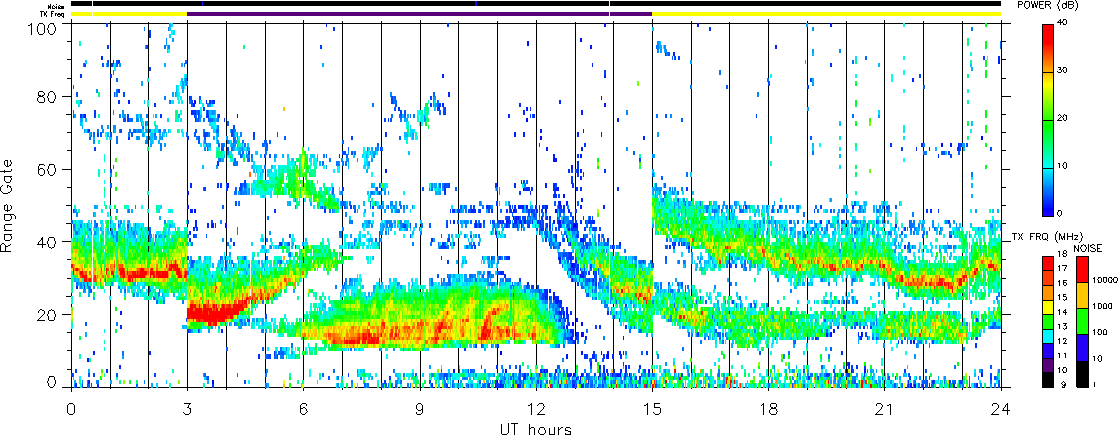Viewport: 1118px width, 435px height.
Task: Click the "15" label on the UT hours axis
Action: [x=652, y=409]
